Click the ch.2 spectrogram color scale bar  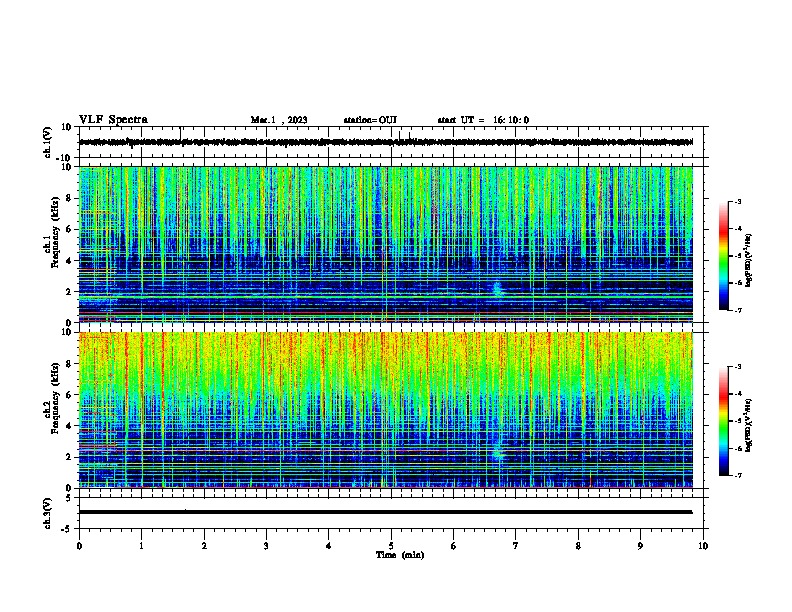click(x=723, y=421)
